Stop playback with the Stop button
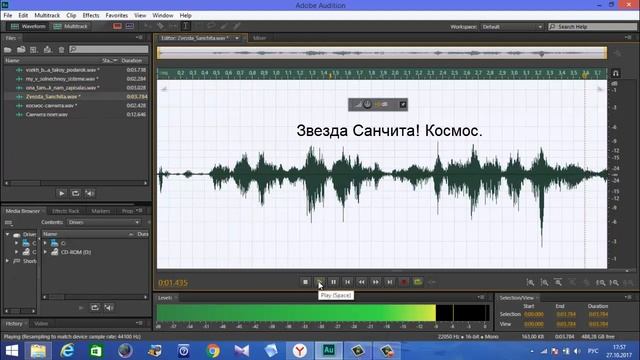Viewport: 640px width, 360px height. 305,282
